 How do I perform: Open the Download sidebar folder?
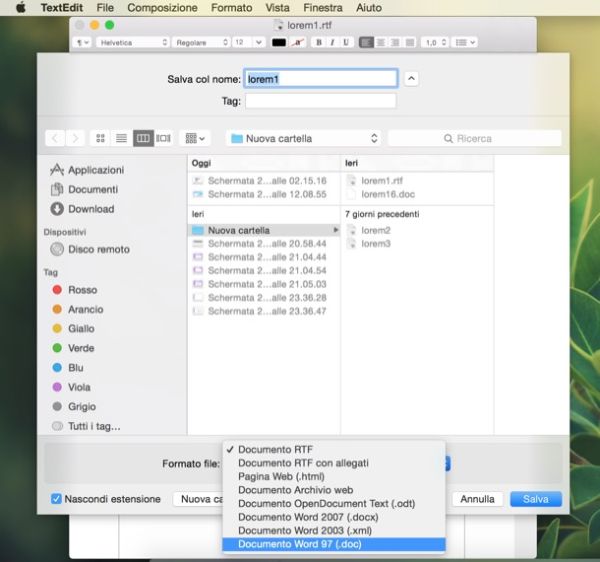click(90, 209)
